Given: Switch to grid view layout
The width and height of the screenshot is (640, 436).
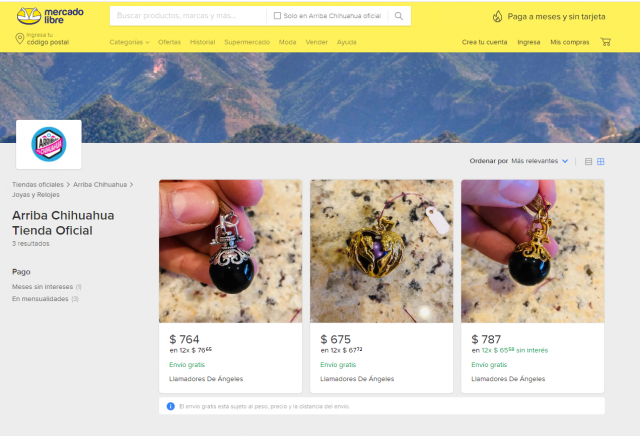Looking at the screenshot, I should (601, 161).
